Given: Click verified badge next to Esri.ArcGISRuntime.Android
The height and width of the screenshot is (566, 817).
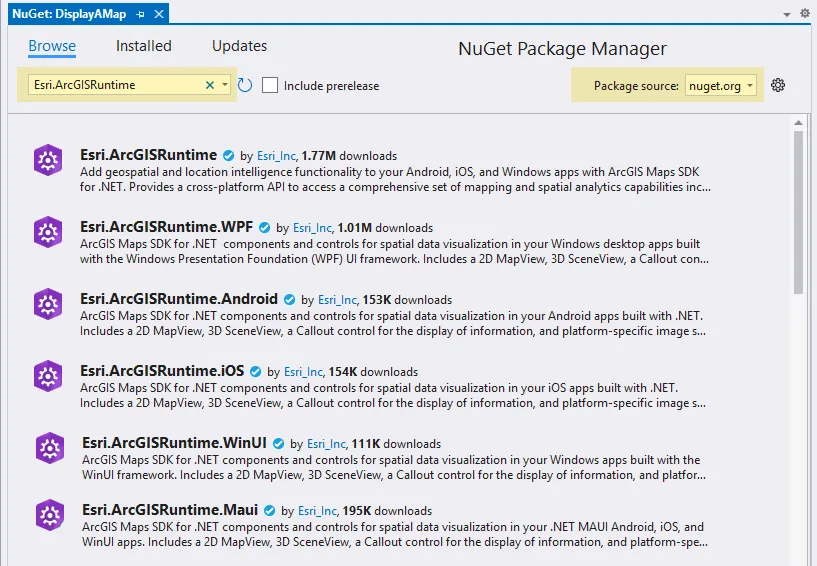Looking at the screenshot, I should tap(289, 300).
